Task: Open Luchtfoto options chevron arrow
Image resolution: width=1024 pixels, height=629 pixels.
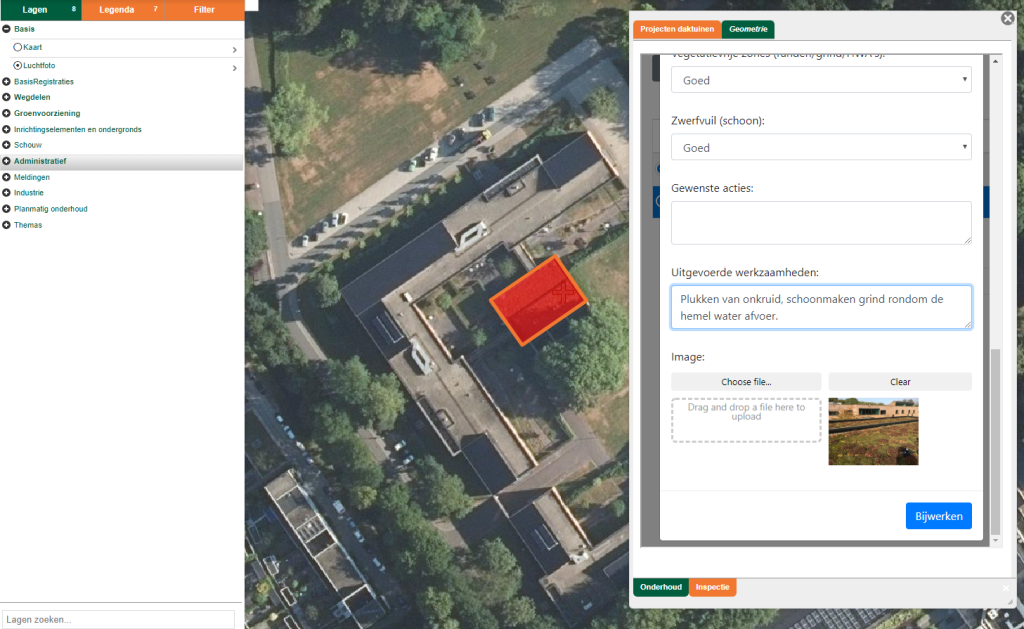Action: click(x=234, y=68)
